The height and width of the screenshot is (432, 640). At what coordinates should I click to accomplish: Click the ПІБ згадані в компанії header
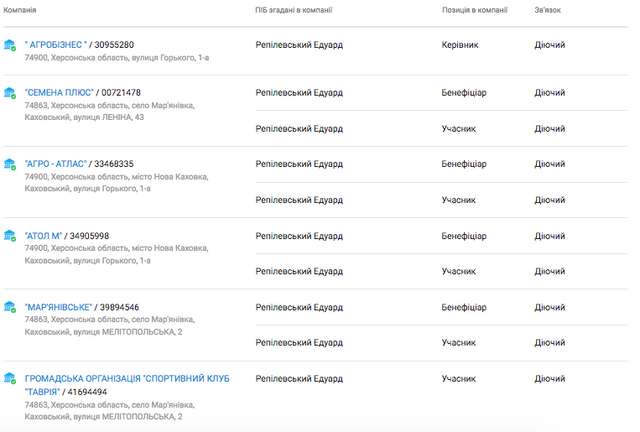(294, 9)
